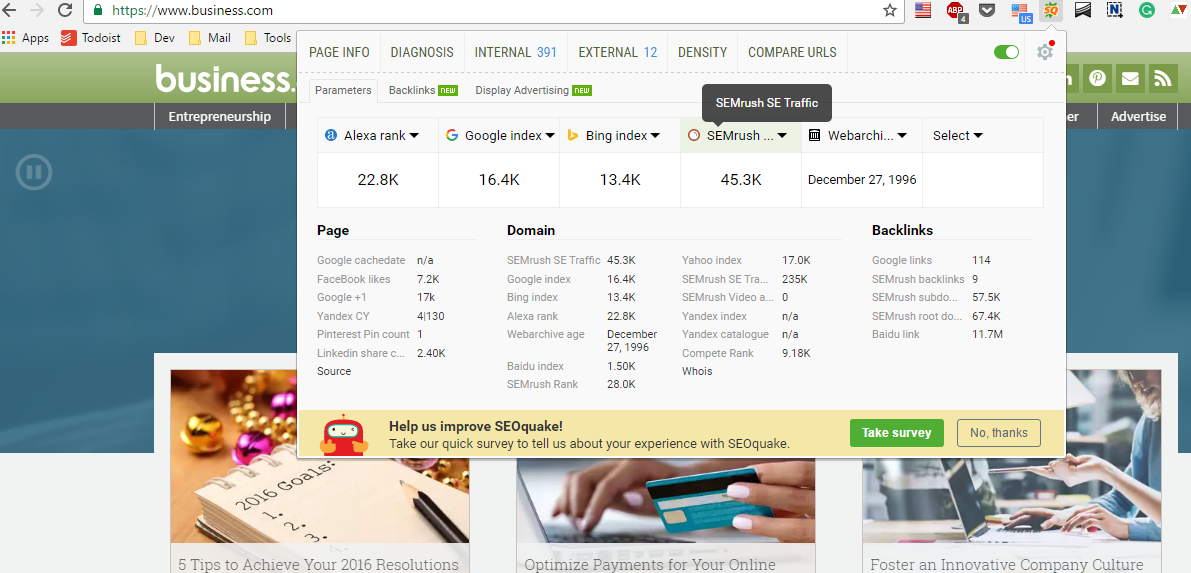Click the Google index value 16.4K
Image resolution: width=1191 pixels, height=573 pixels.
[x=499, y=180]
